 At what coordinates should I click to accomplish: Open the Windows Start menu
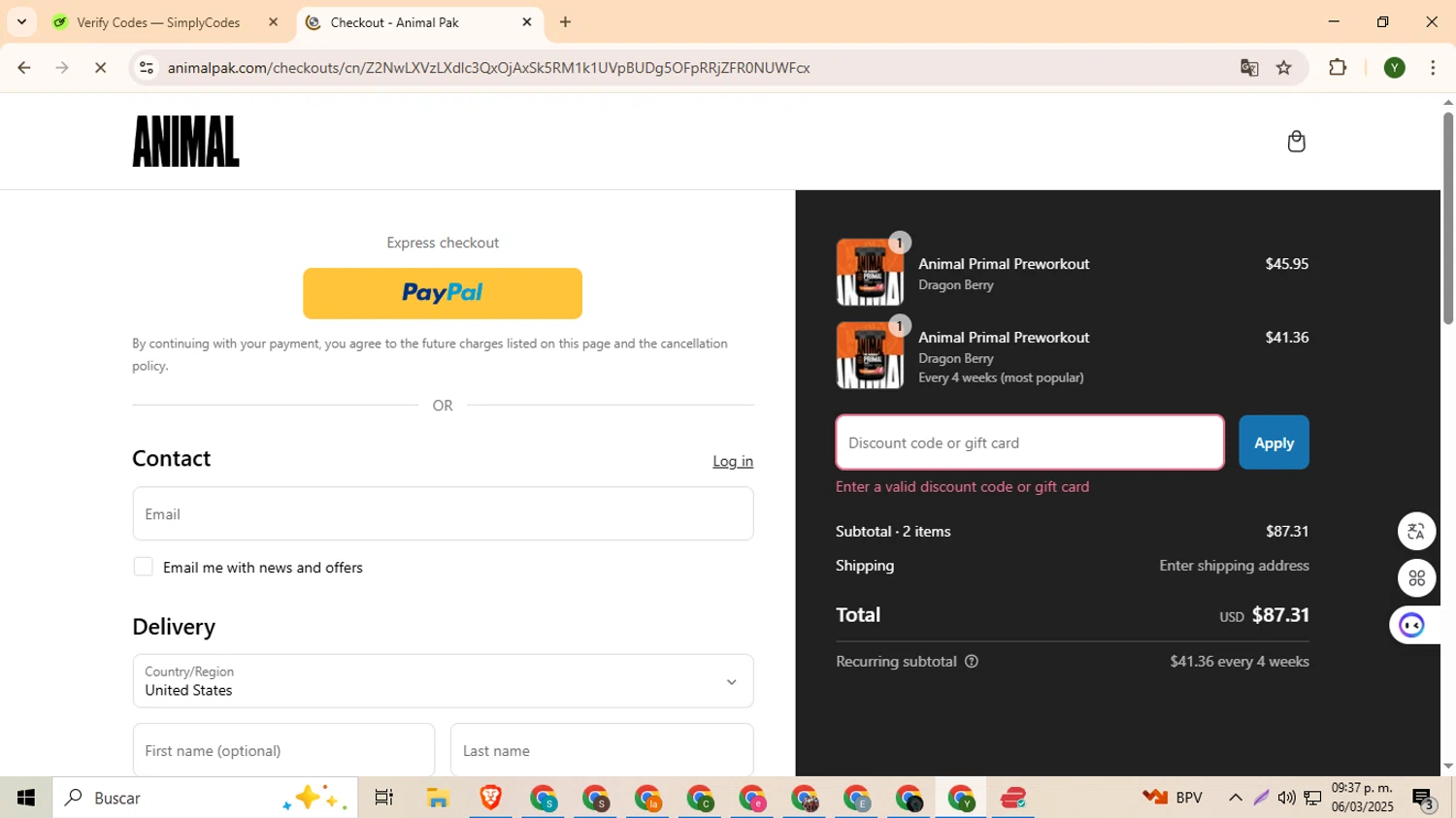26,798
